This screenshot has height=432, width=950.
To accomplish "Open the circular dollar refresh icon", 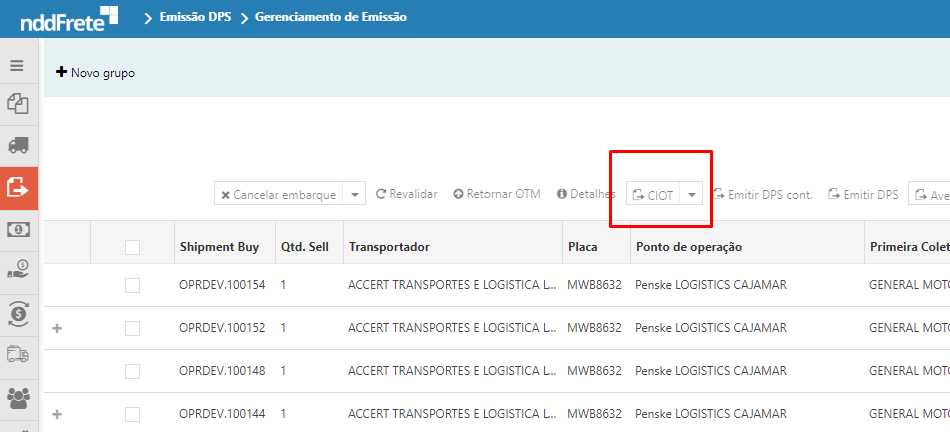I will 18,314.
